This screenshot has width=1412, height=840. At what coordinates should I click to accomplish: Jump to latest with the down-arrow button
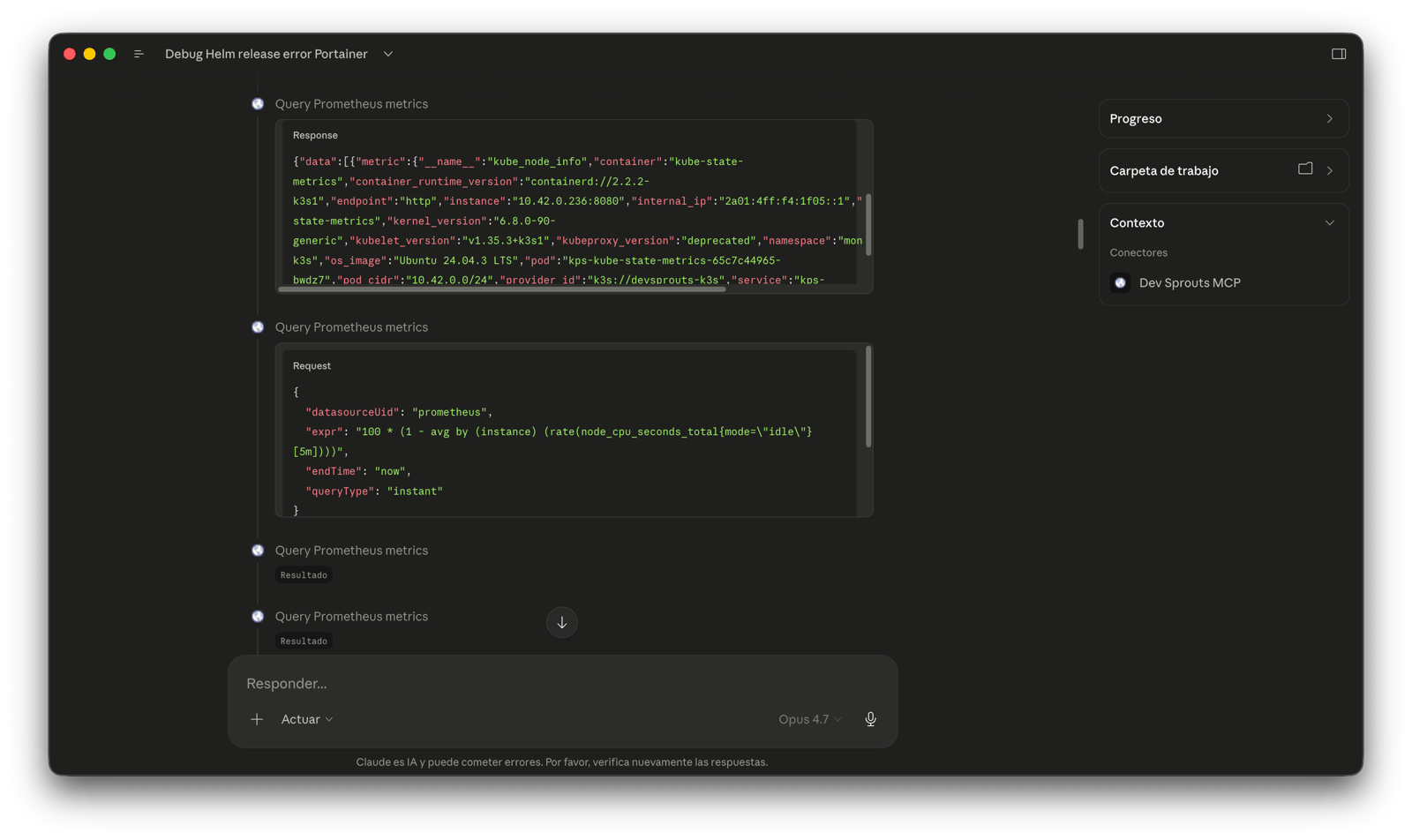click(x=562, y=622)
